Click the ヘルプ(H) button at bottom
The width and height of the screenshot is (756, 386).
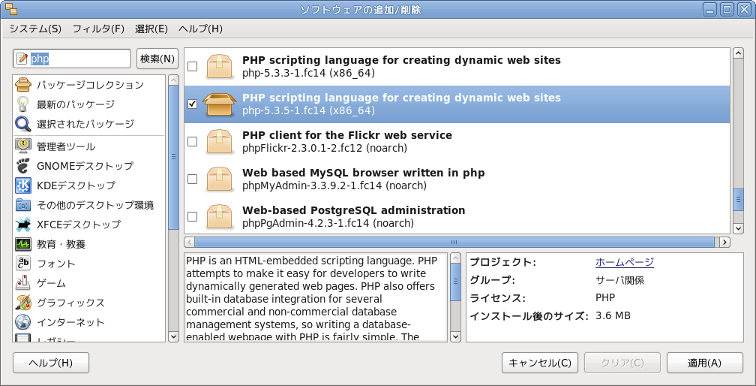point(51,363)
